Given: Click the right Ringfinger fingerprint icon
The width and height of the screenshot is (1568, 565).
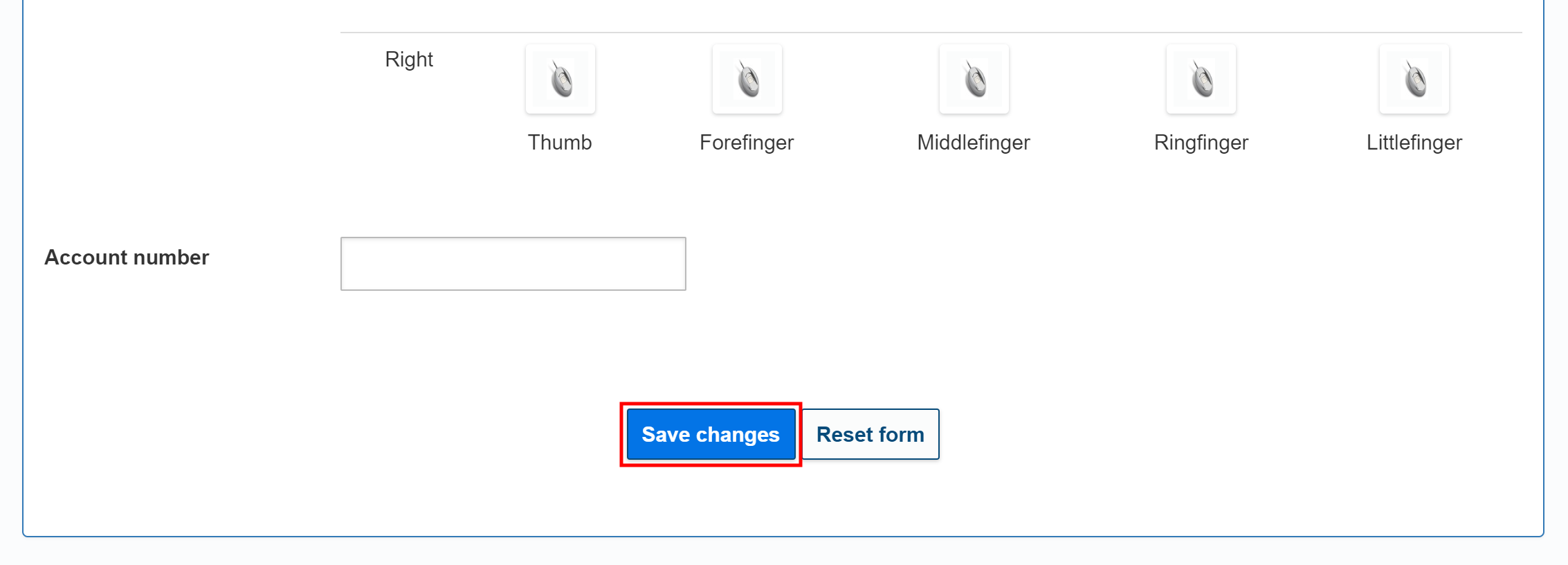Looking at the screenshot, I should [1201, 79].
